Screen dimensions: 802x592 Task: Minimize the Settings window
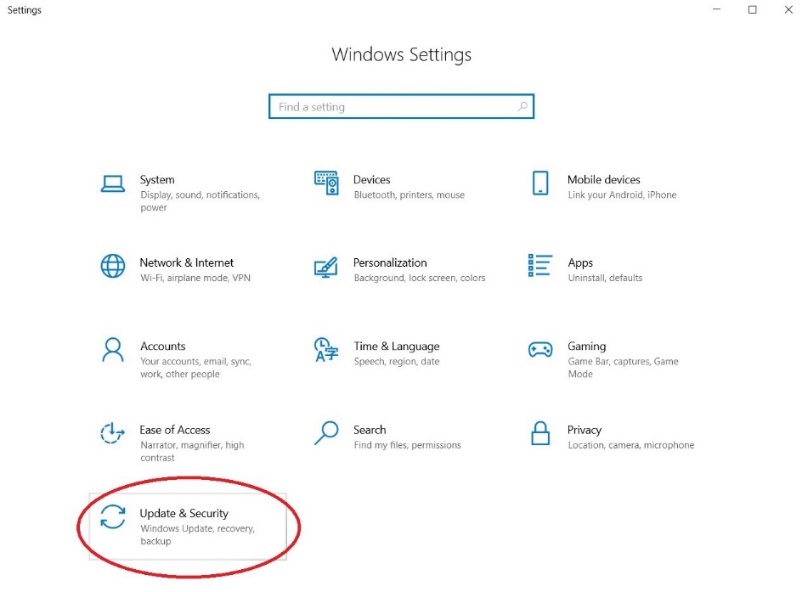click(x=717, y=9)
